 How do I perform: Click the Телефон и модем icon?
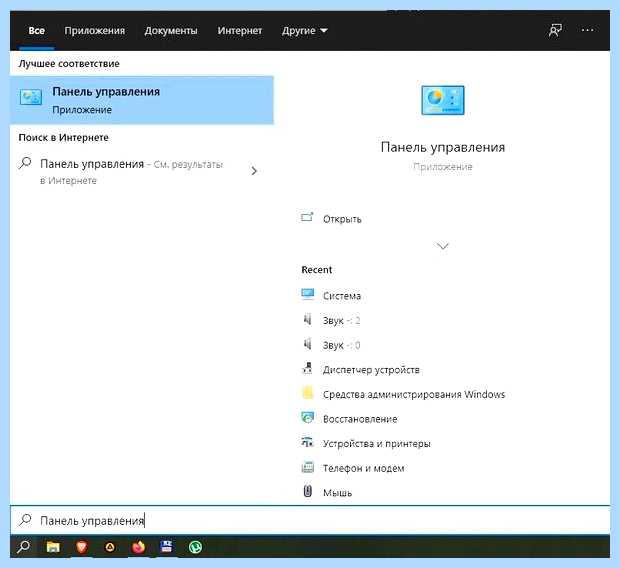307,467
